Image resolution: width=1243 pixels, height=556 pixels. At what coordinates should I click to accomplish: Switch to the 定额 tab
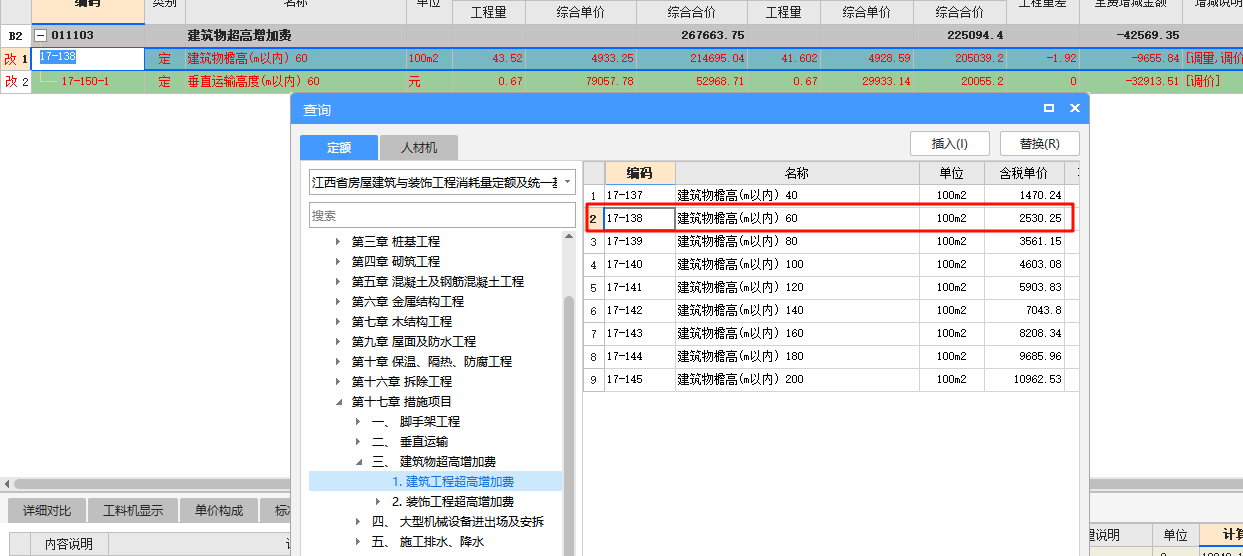tap(339, 147)
